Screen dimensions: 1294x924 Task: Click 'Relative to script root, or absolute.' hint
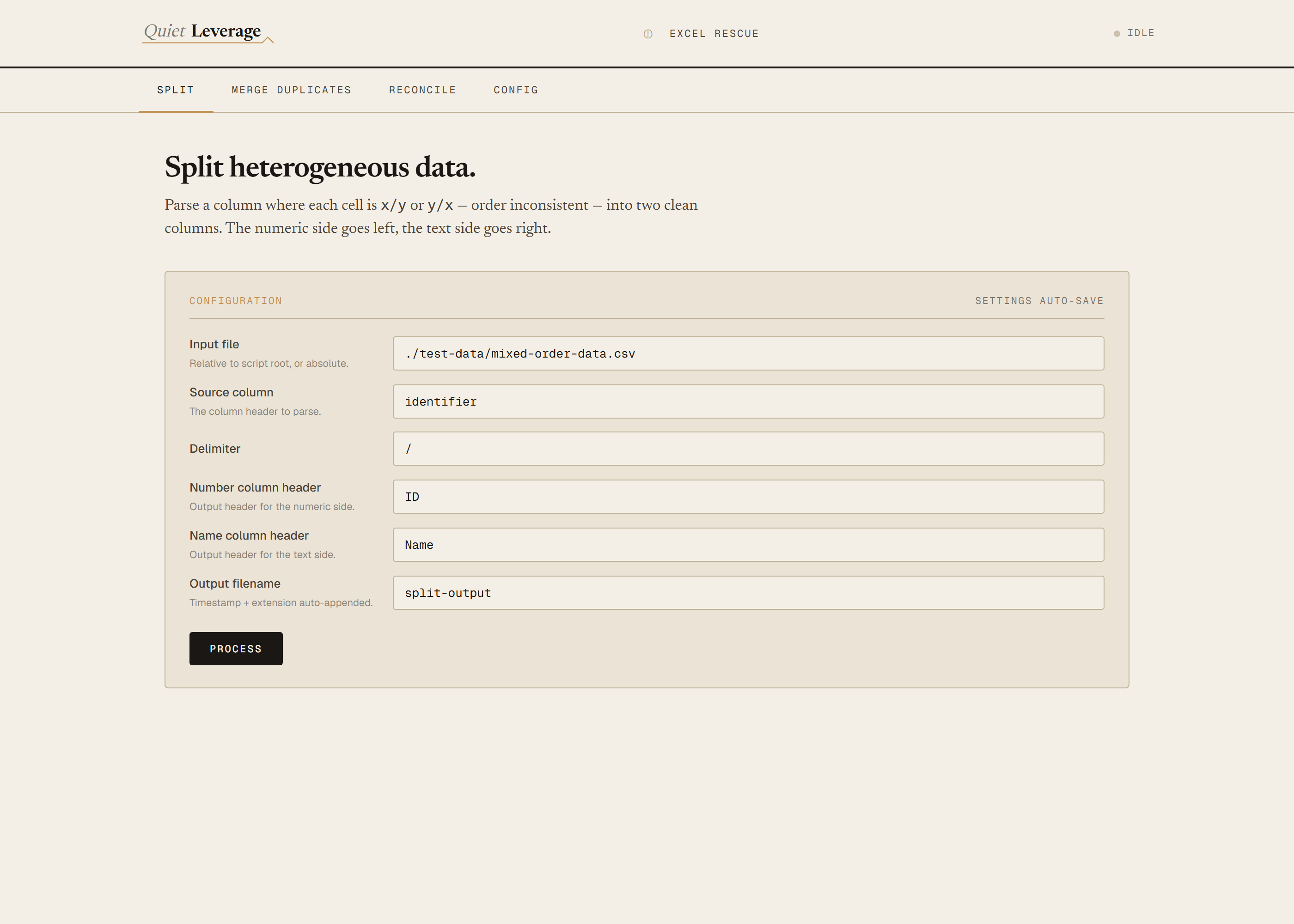tap(269, 364)
